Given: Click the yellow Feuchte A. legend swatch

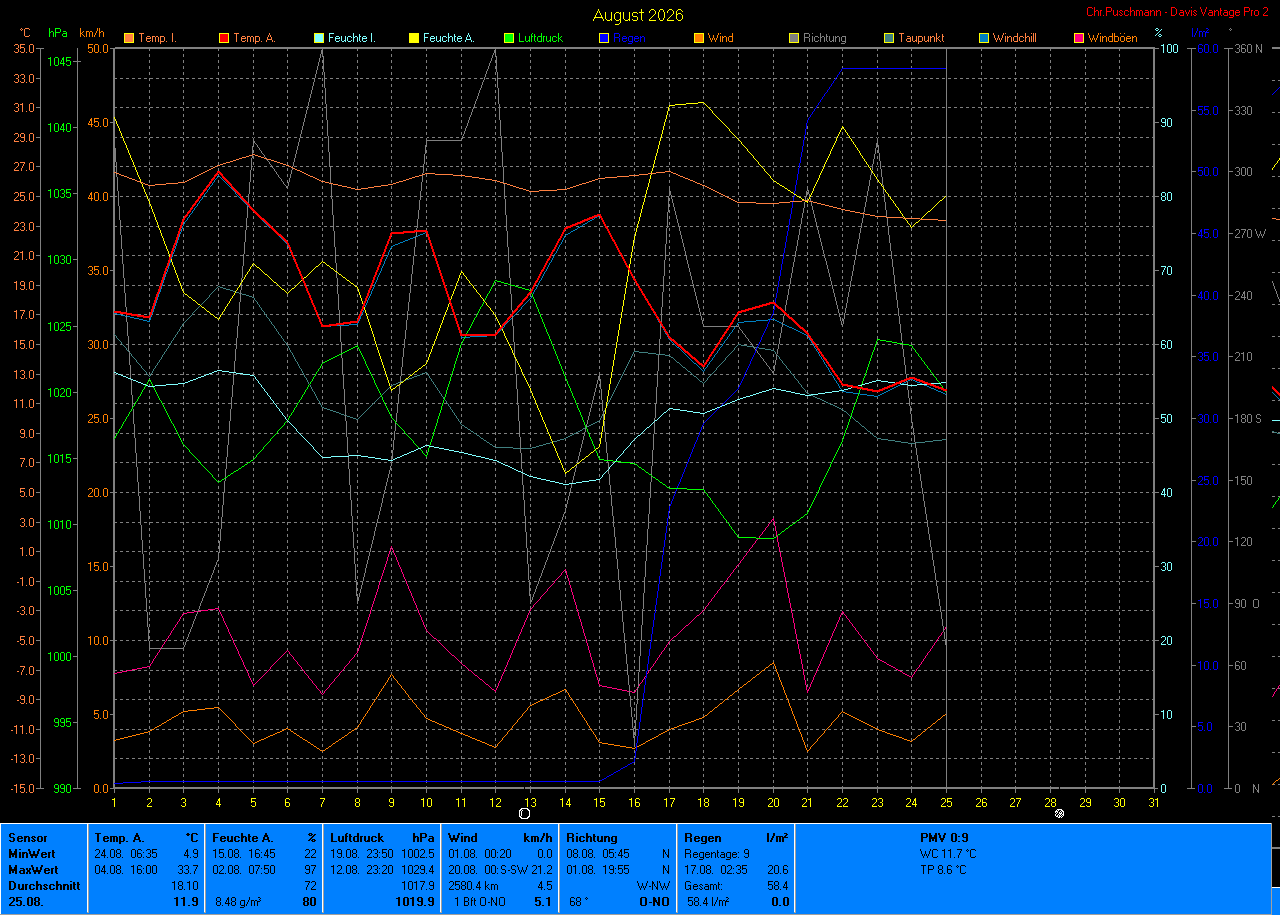Looking at the screenshot, I should pyautogui.click(x=413, y=39).
